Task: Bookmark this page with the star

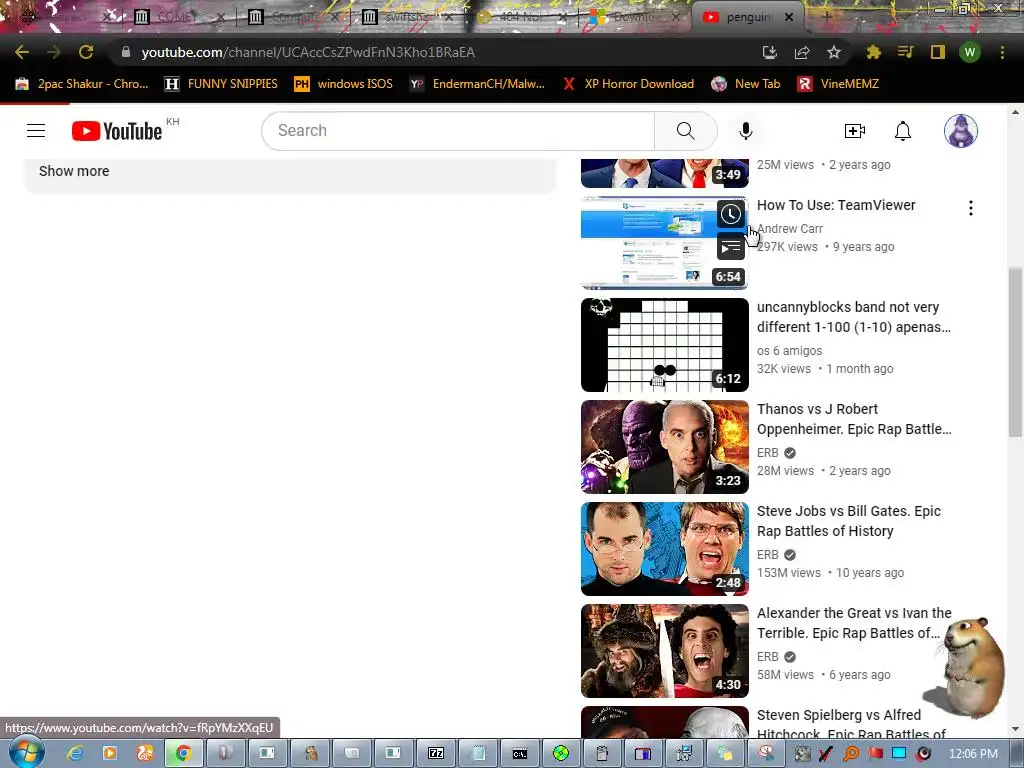Action: pos(833,52)
